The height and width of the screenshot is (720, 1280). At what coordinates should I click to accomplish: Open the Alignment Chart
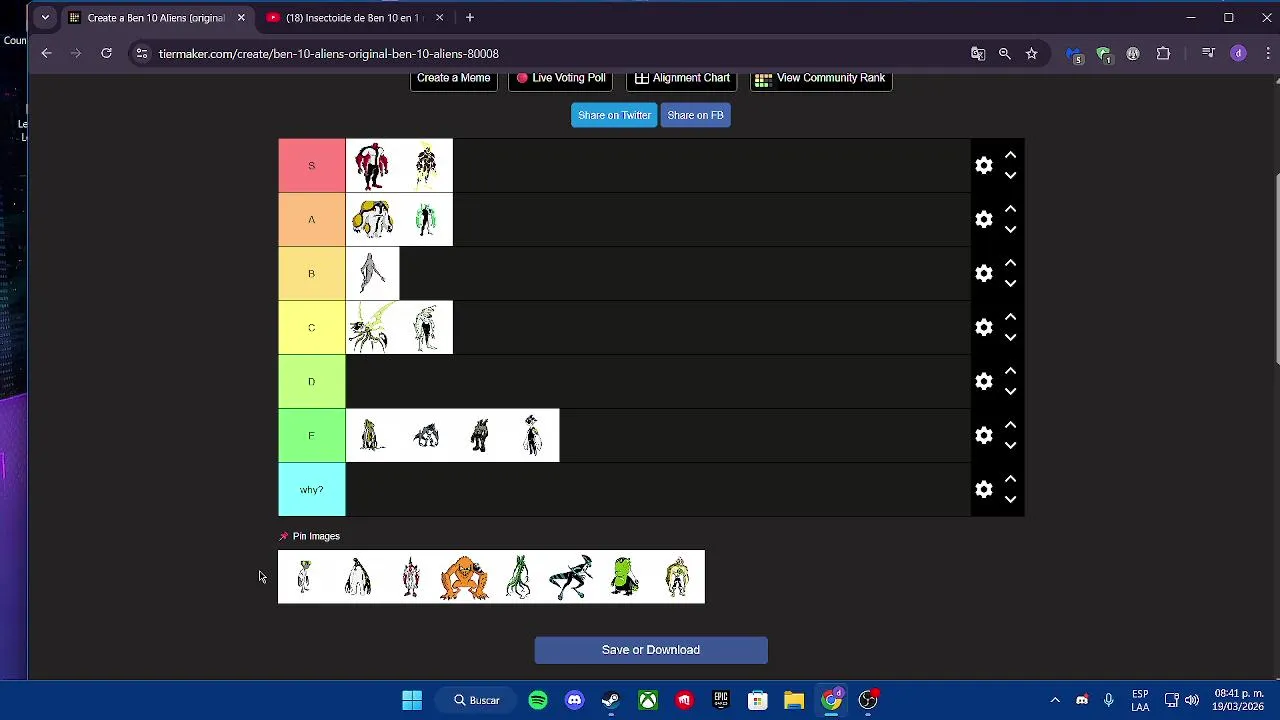[682, 78]
